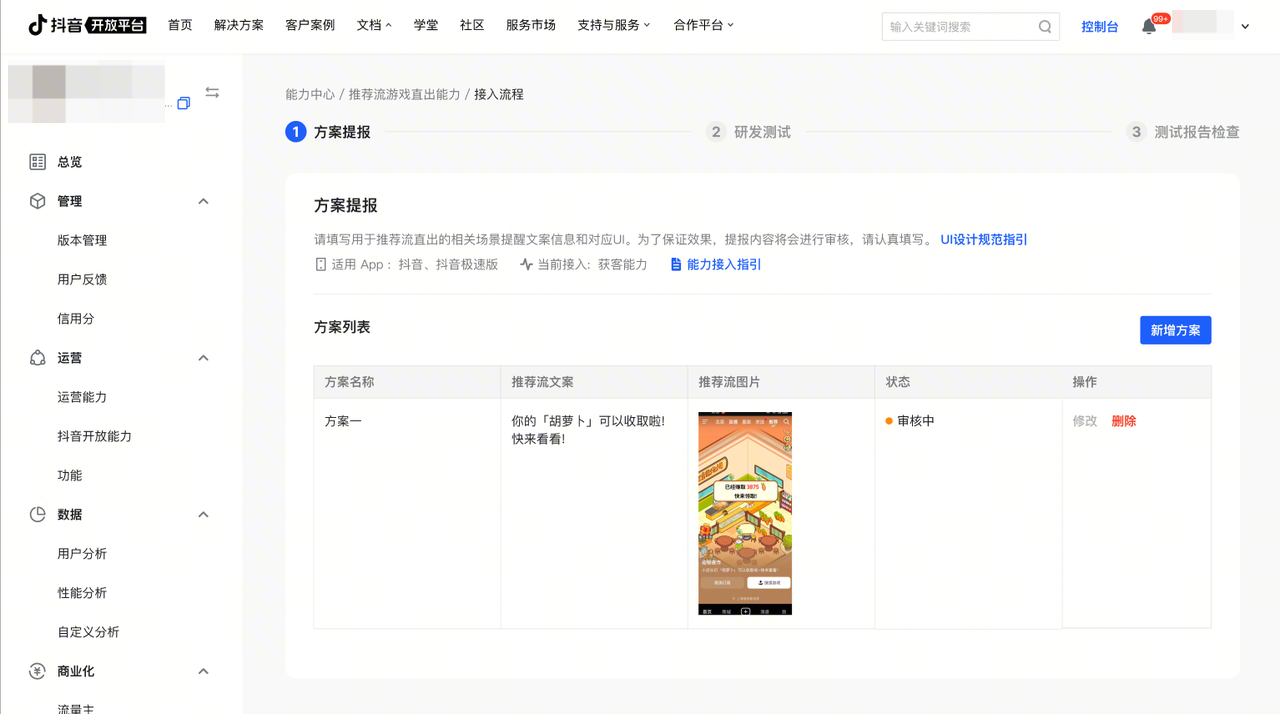Click the switch app arrows icon
Screen dimensions: 1280x714
(212, 92)
